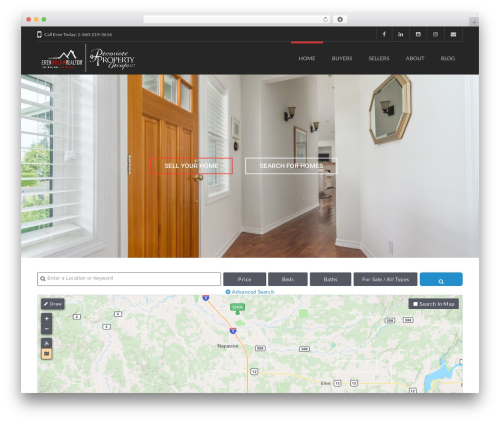Click the Ethel label on the map
Screen dimensions: 500x423
[x=326, y=383]
